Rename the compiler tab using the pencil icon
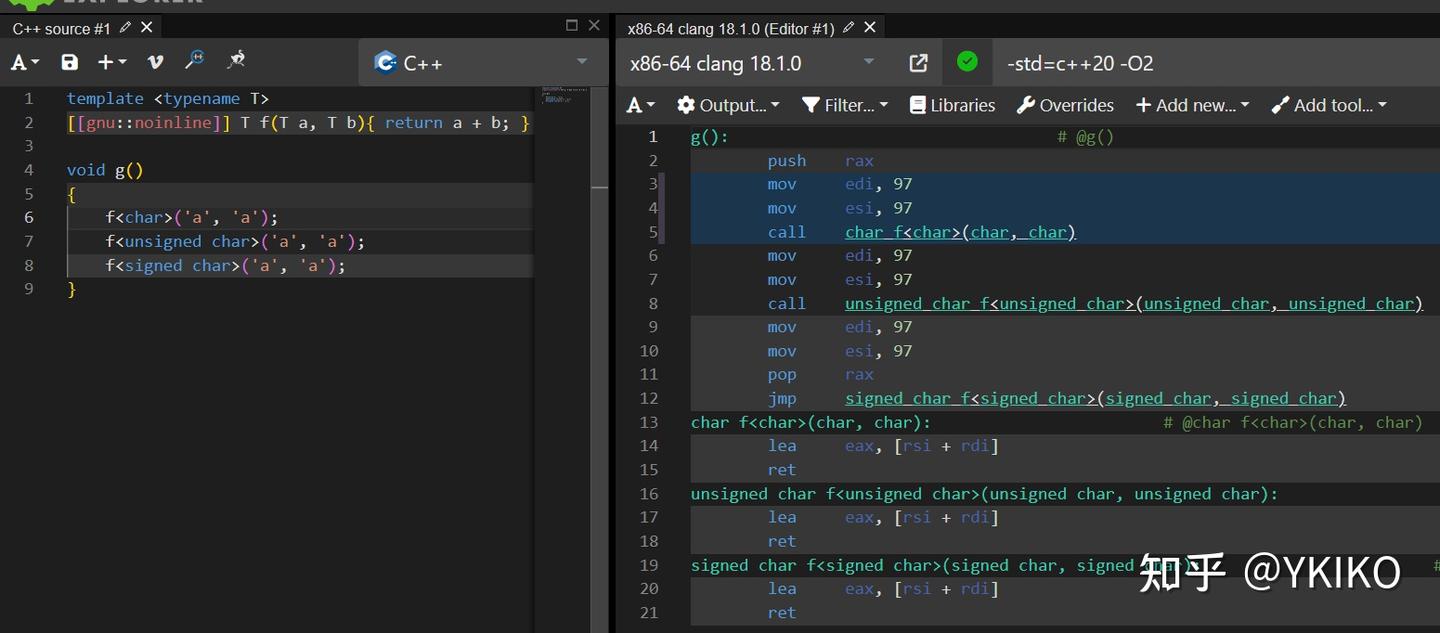The image size is (1440, 633). 848,28
